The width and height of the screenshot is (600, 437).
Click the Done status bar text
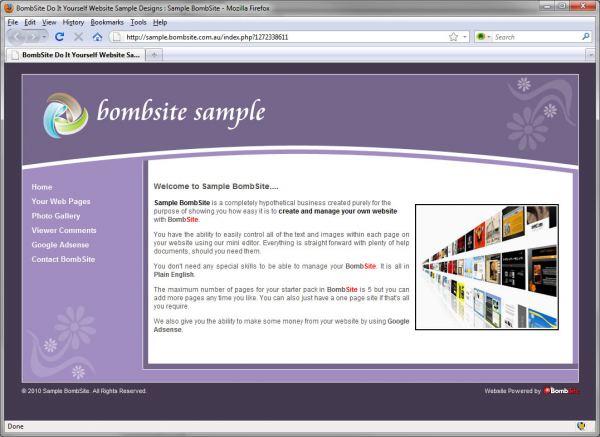pyautogui.click(x=15, y=426)
